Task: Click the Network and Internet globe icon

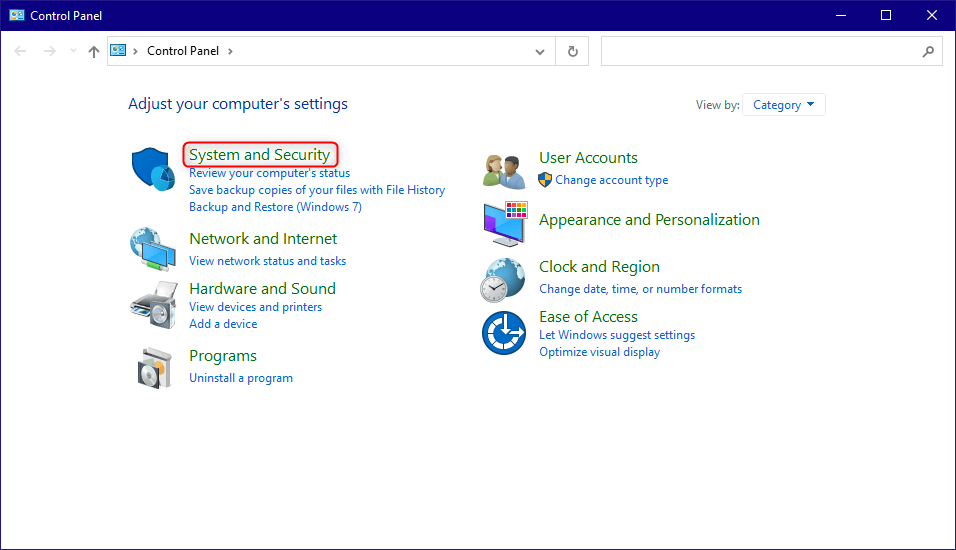Action: pyautogui.click(x=153, y=249)
